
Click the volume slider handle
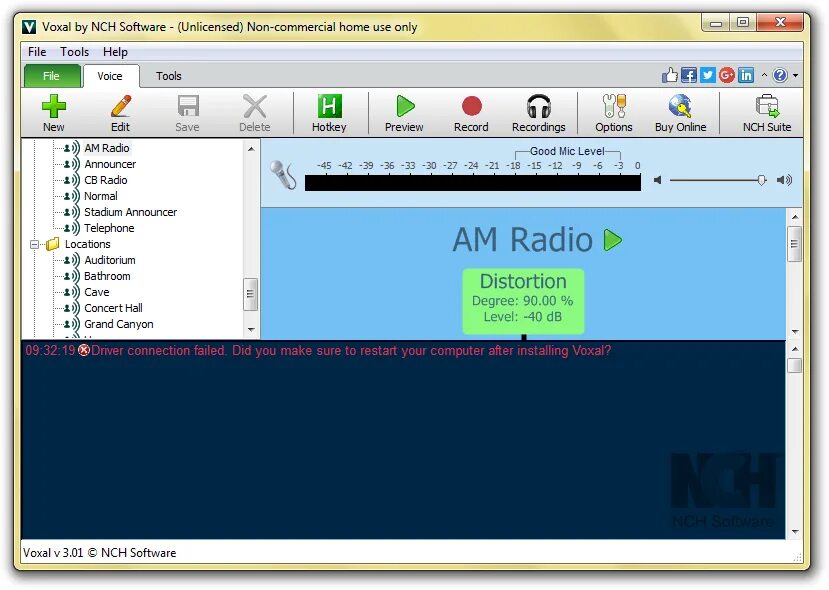coord(761,180)
